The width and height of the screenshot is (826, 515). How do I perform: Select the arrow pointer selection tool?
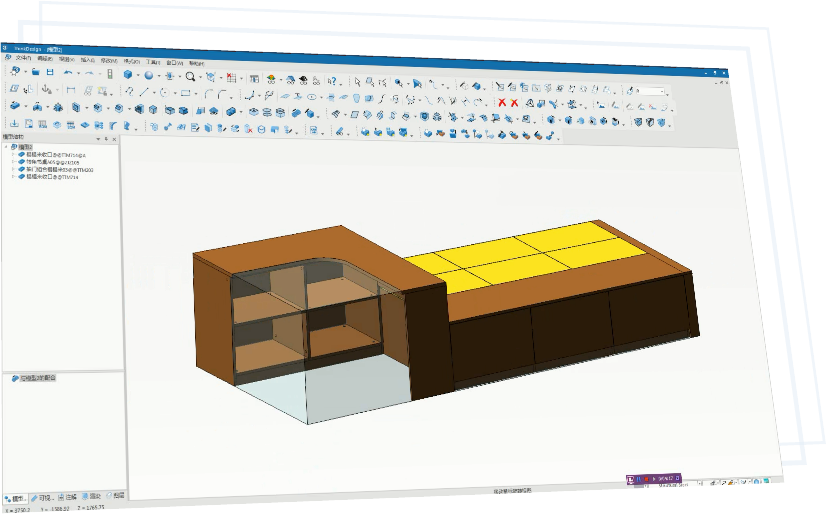(357, 81)
